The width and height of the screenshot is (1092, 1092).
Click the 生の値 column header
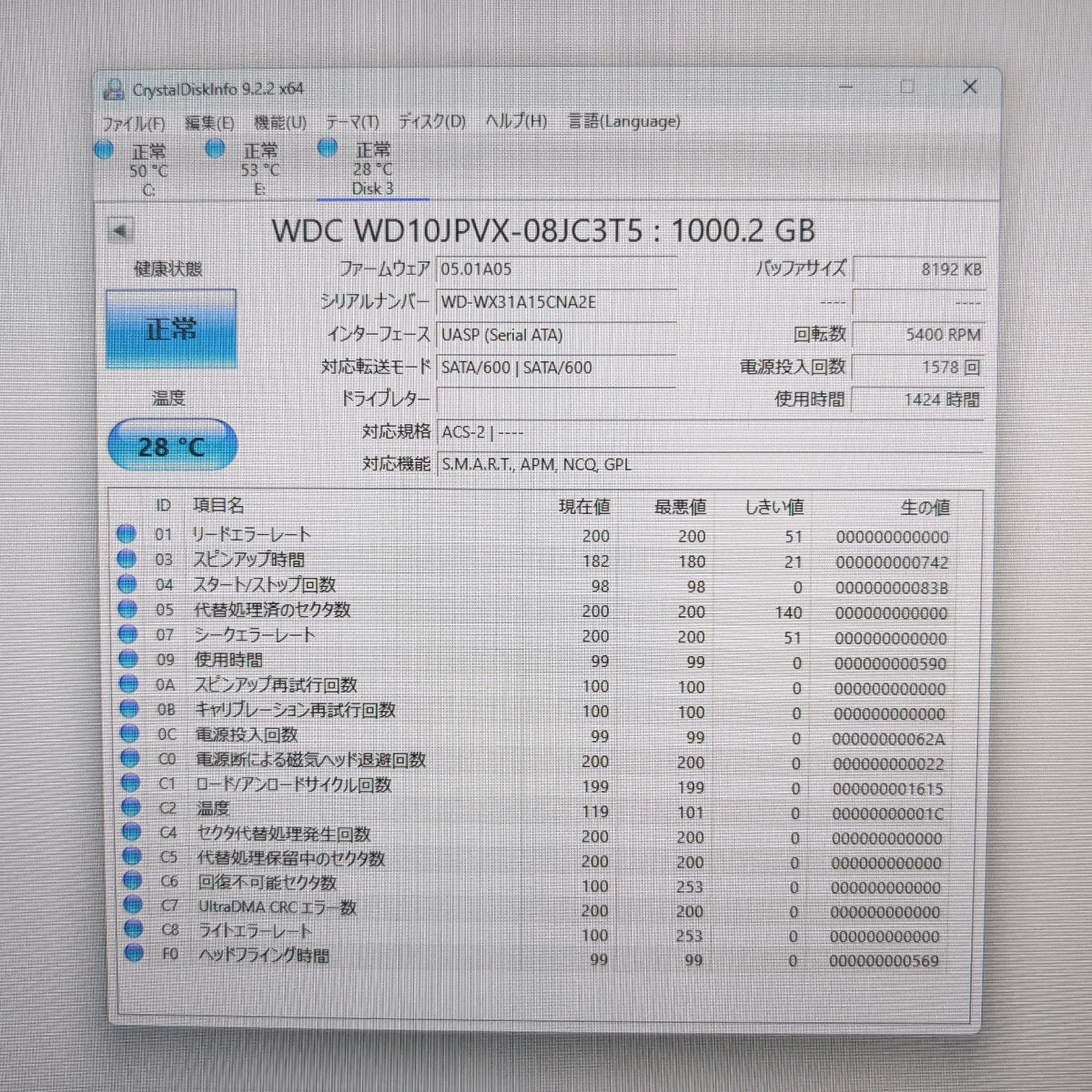tap(925, 508)
